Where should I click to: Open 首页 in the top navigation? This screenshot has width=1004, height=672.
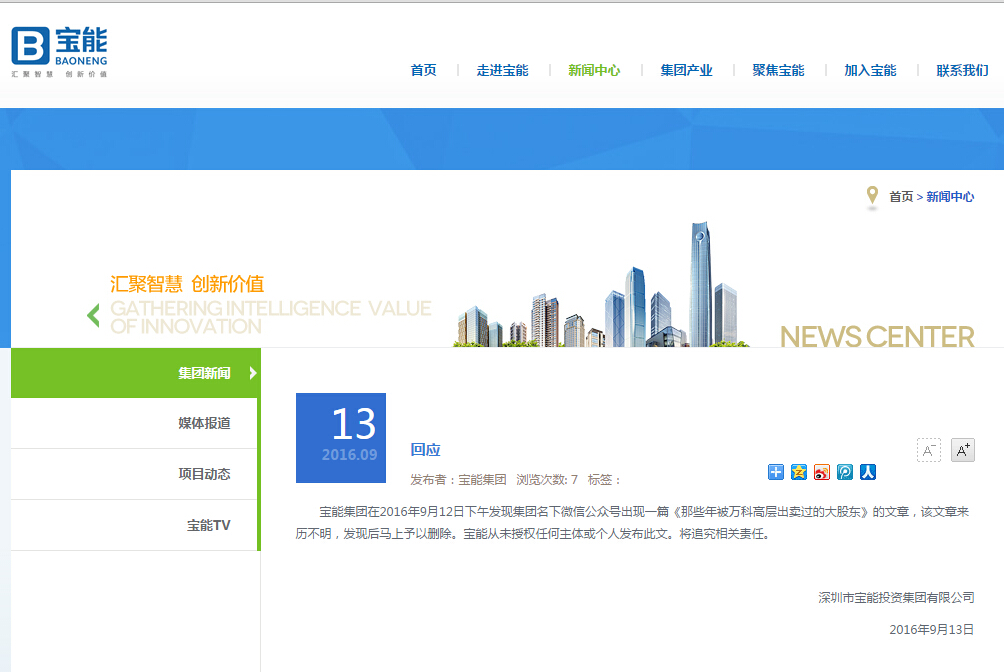point(423,70)
